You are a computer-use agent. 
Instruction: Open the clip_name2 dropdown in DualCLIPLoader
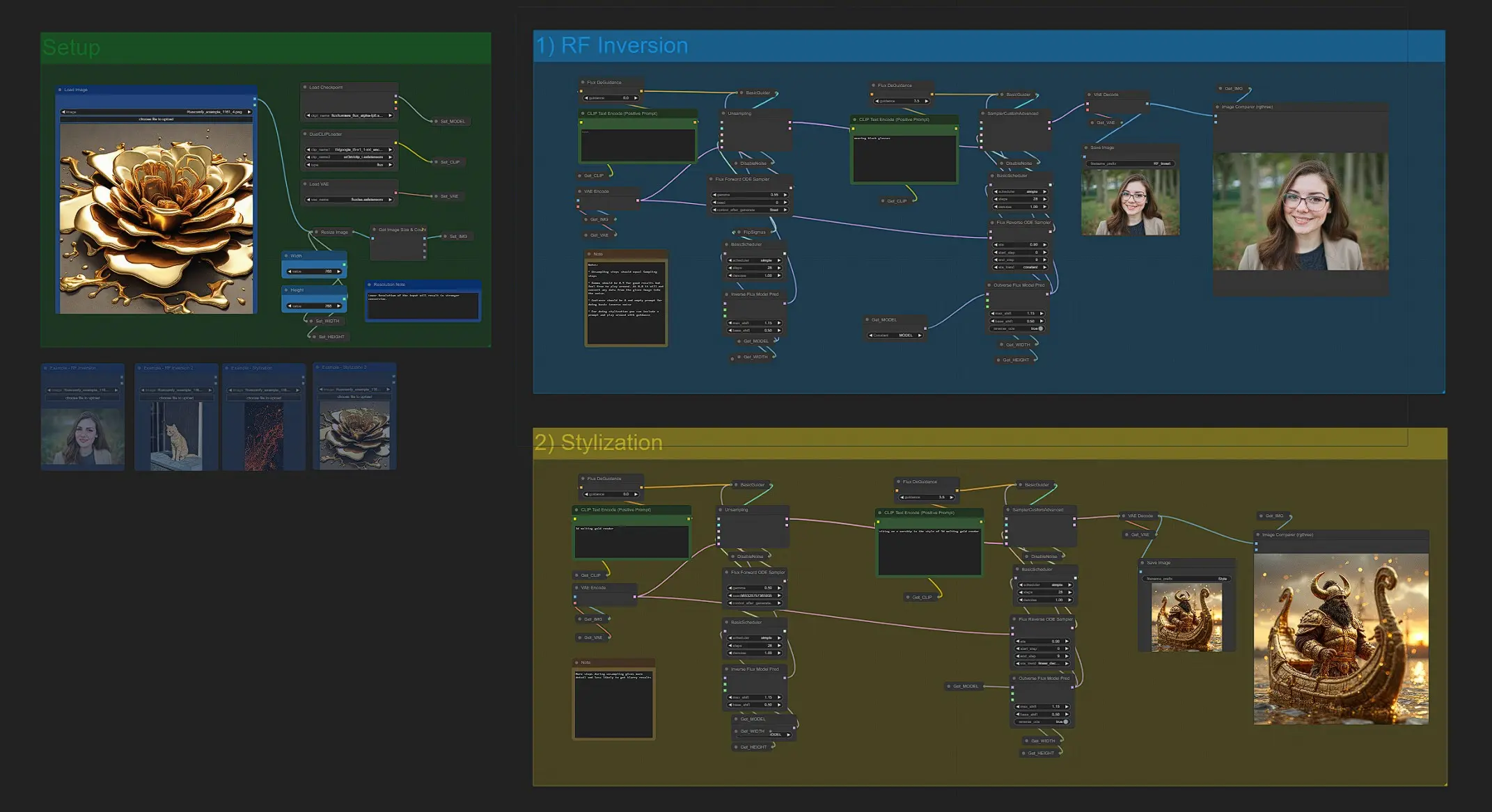coord(350,157)
